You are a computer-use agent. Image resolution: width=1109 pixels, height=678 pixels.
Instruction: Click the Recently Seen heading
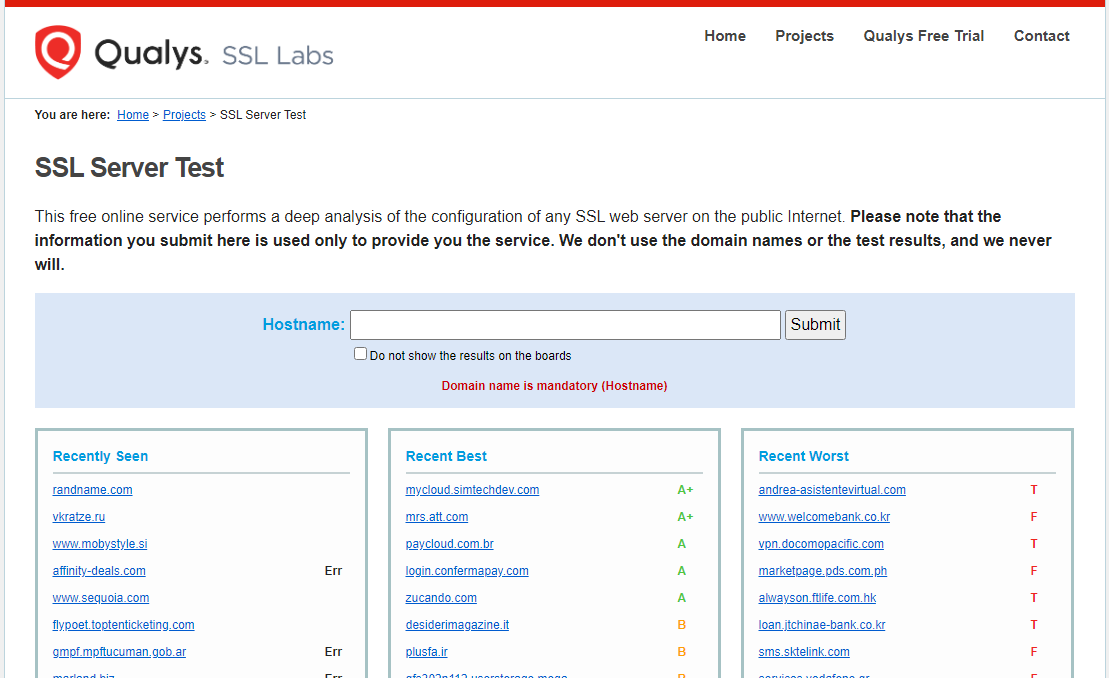100,456
